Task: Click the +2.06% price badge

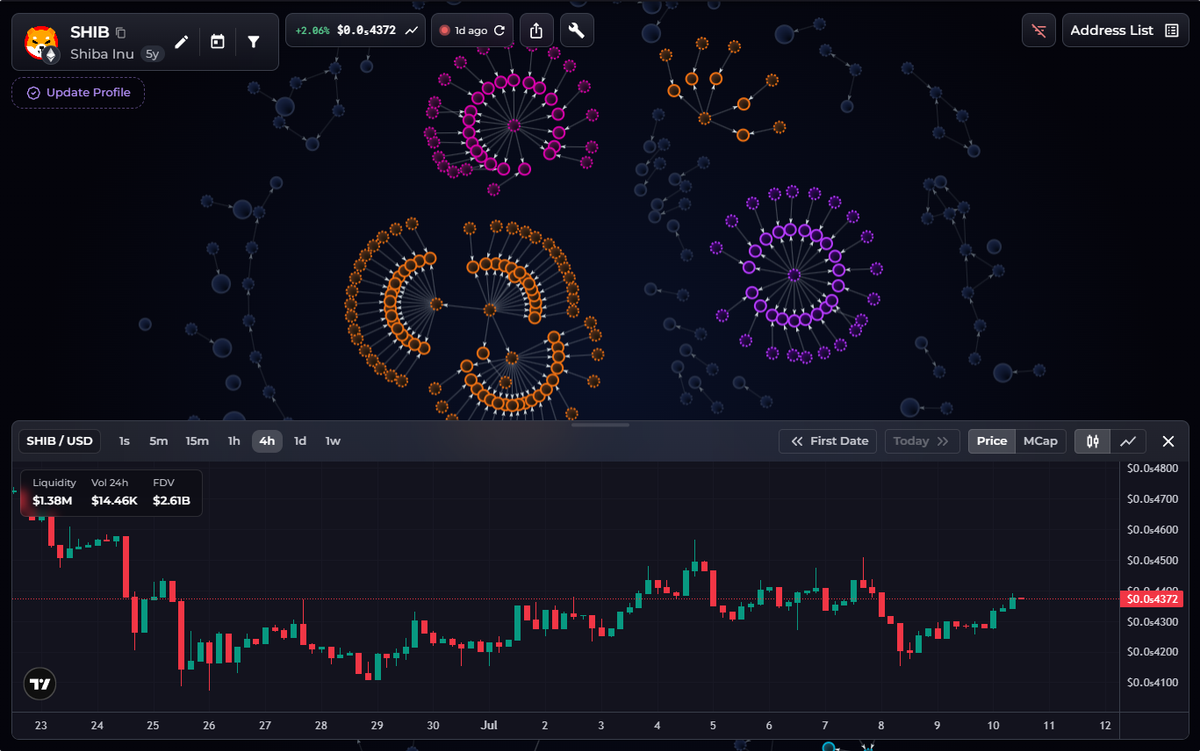Action: click(313, 31)
